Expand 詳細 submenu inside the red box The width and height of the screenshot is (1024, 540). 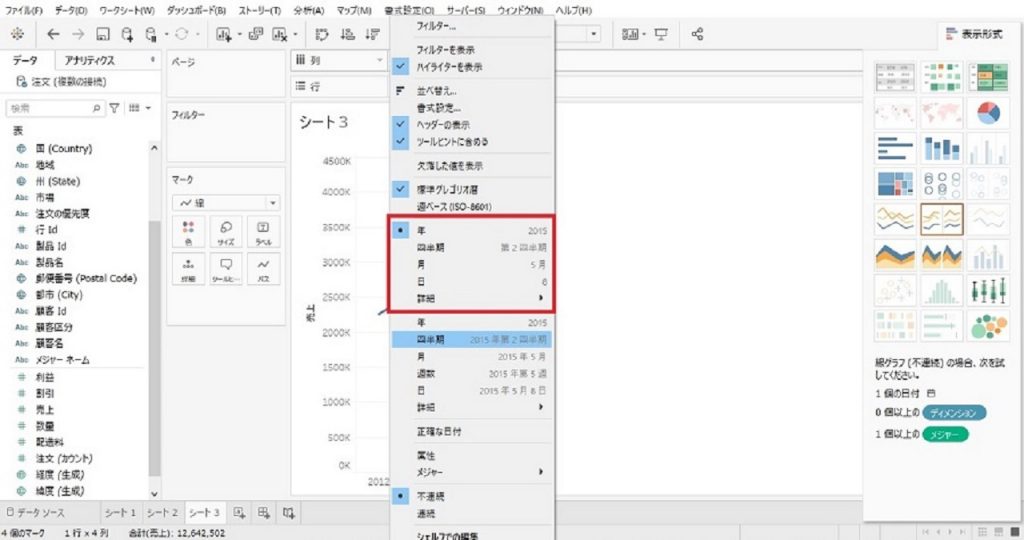tap(472, 298)
